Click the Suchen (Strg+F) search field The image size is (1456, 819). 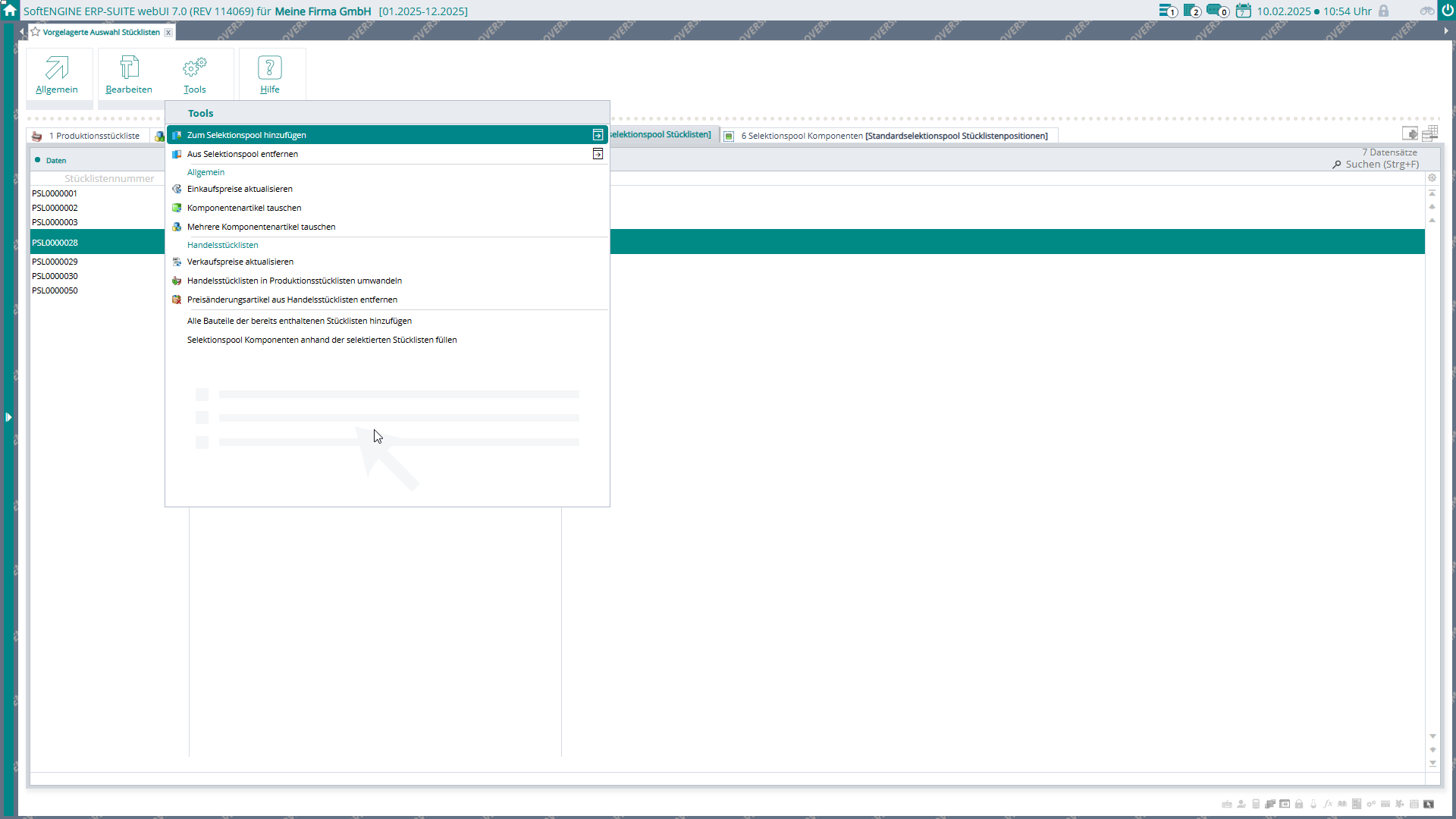[1381, 164]
